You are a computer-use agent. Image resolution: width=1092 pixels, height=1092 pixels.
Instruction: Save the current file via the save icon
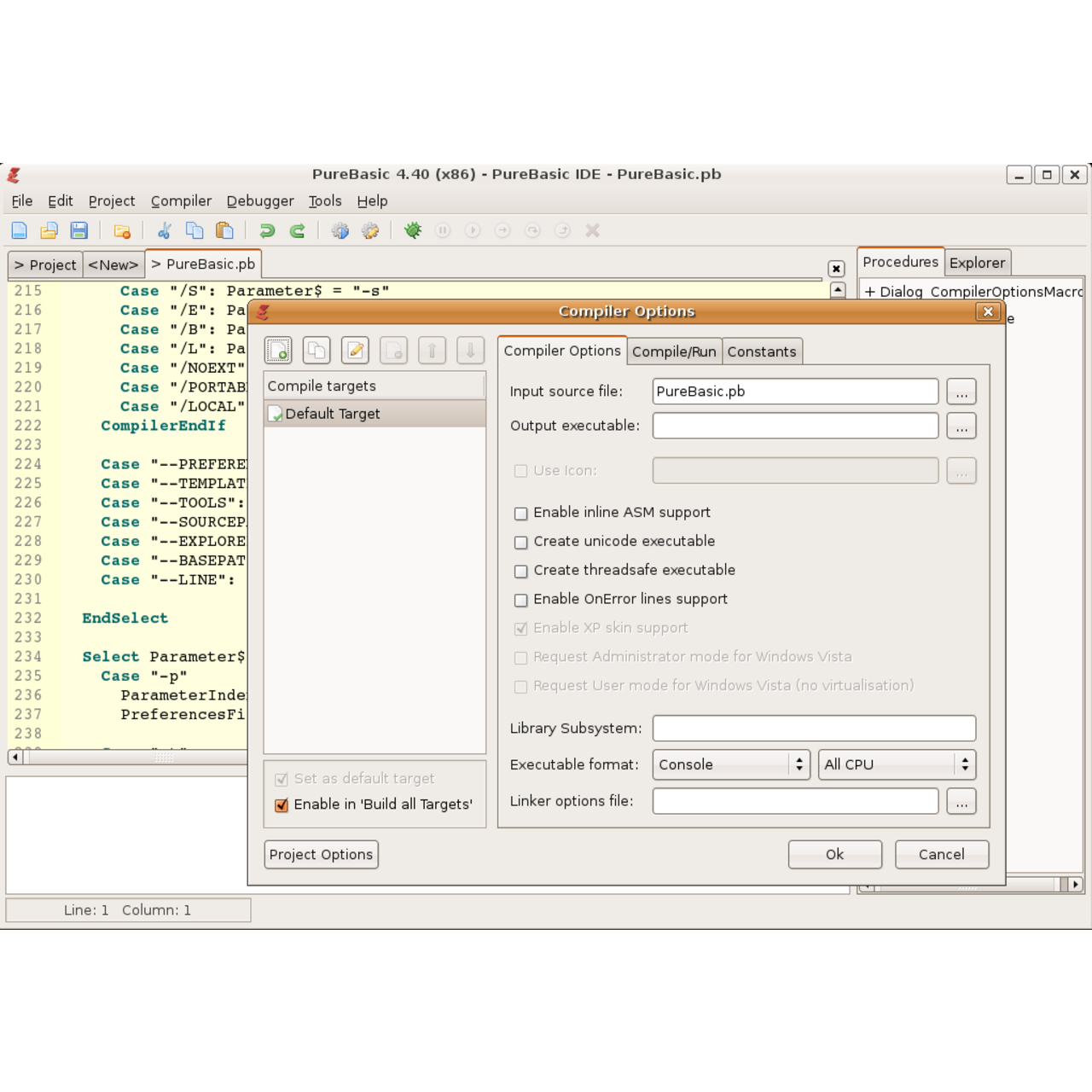pos(79,230)
